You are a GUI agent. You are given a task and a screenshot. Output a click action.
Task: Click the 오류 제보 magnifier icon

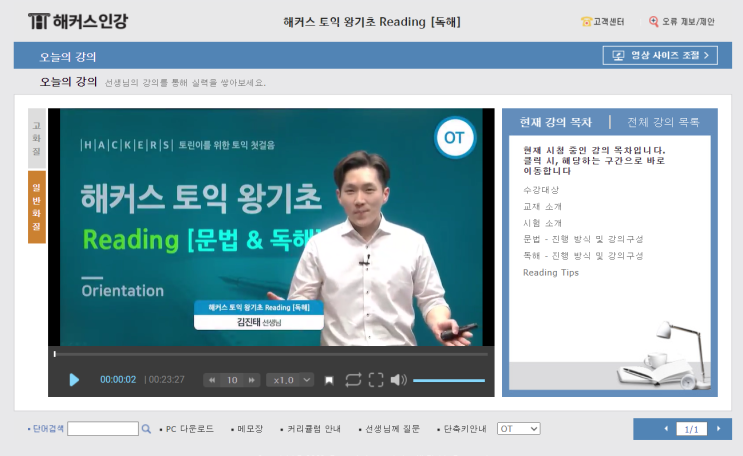(x=654, y=22)
